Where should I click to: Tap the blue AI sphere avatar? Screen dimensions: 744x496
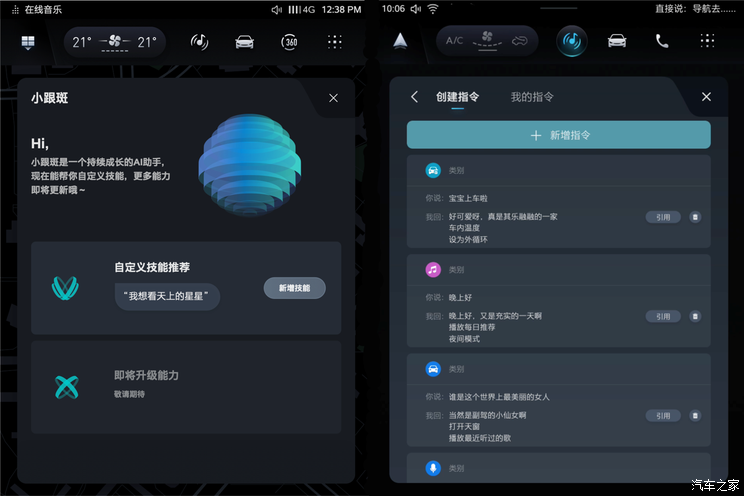tap(250, 163)
